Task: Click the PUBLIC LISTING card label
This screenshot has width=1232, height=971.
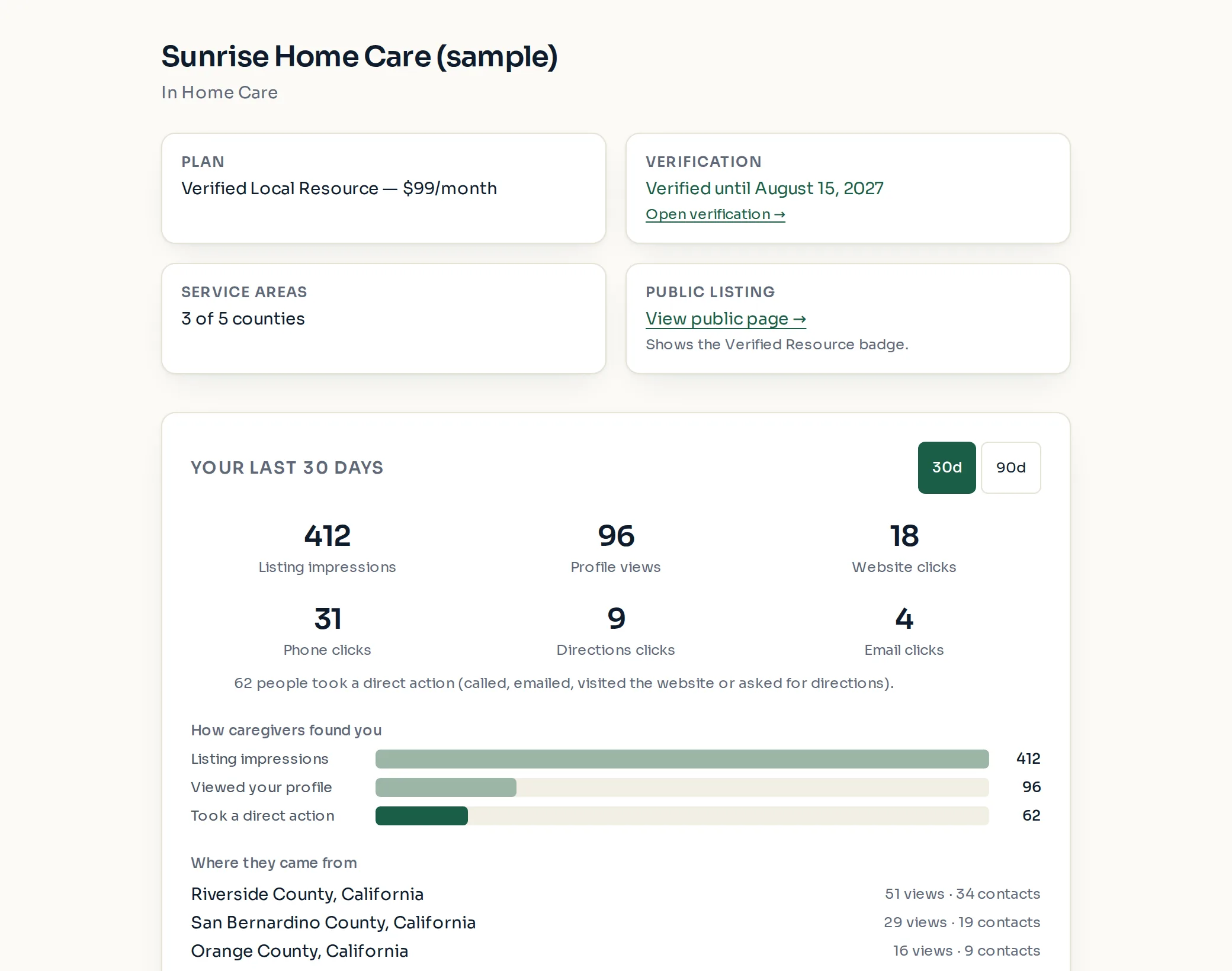Action: tap(710, 292)
